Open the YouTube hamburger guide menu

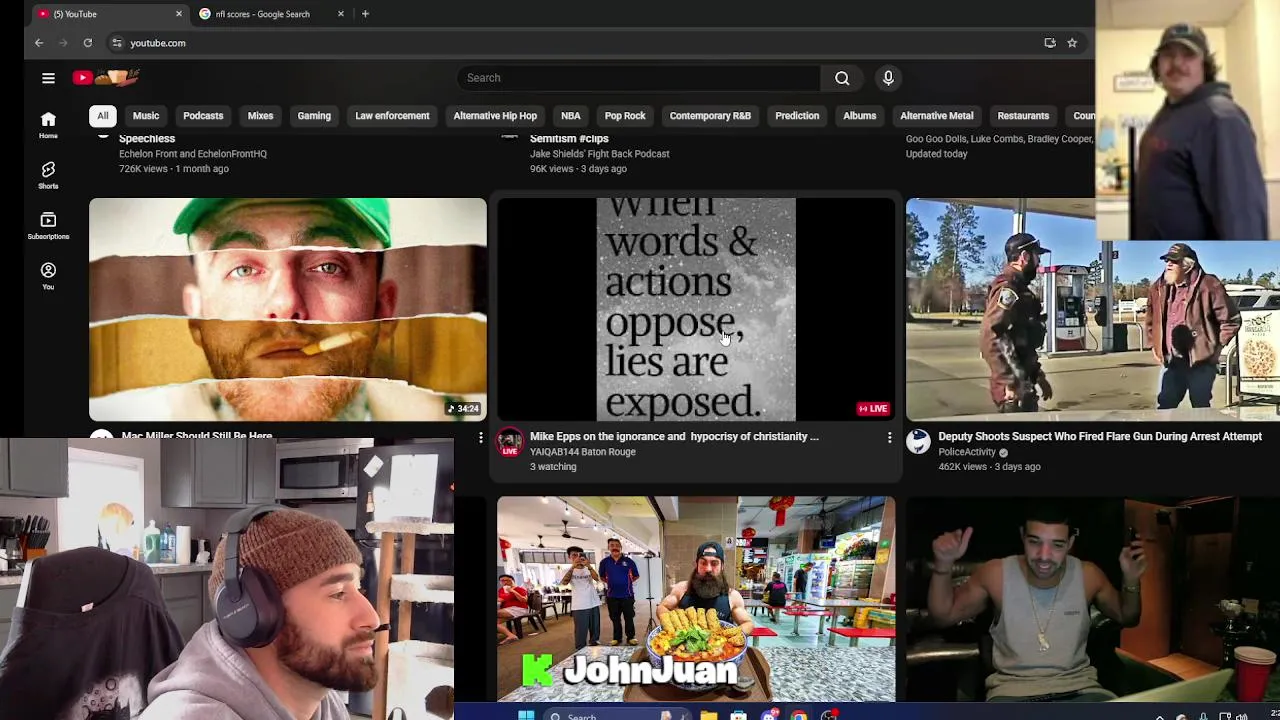click(48, 78)
